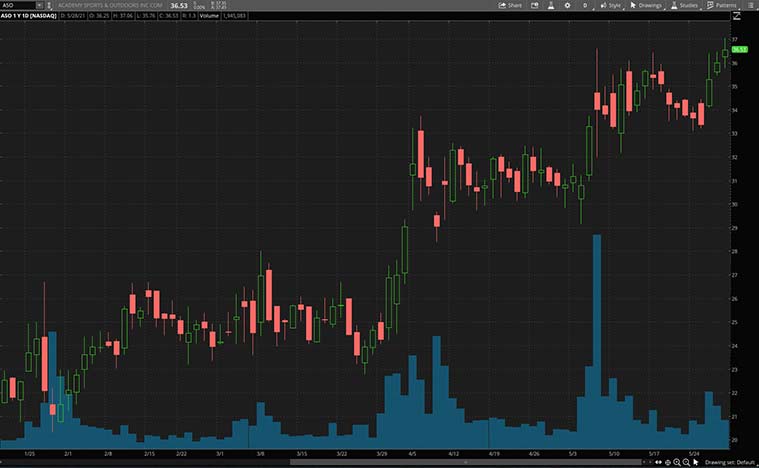Click the left-right arrows scroll icon
759x468 pixels.
(658, 463)
